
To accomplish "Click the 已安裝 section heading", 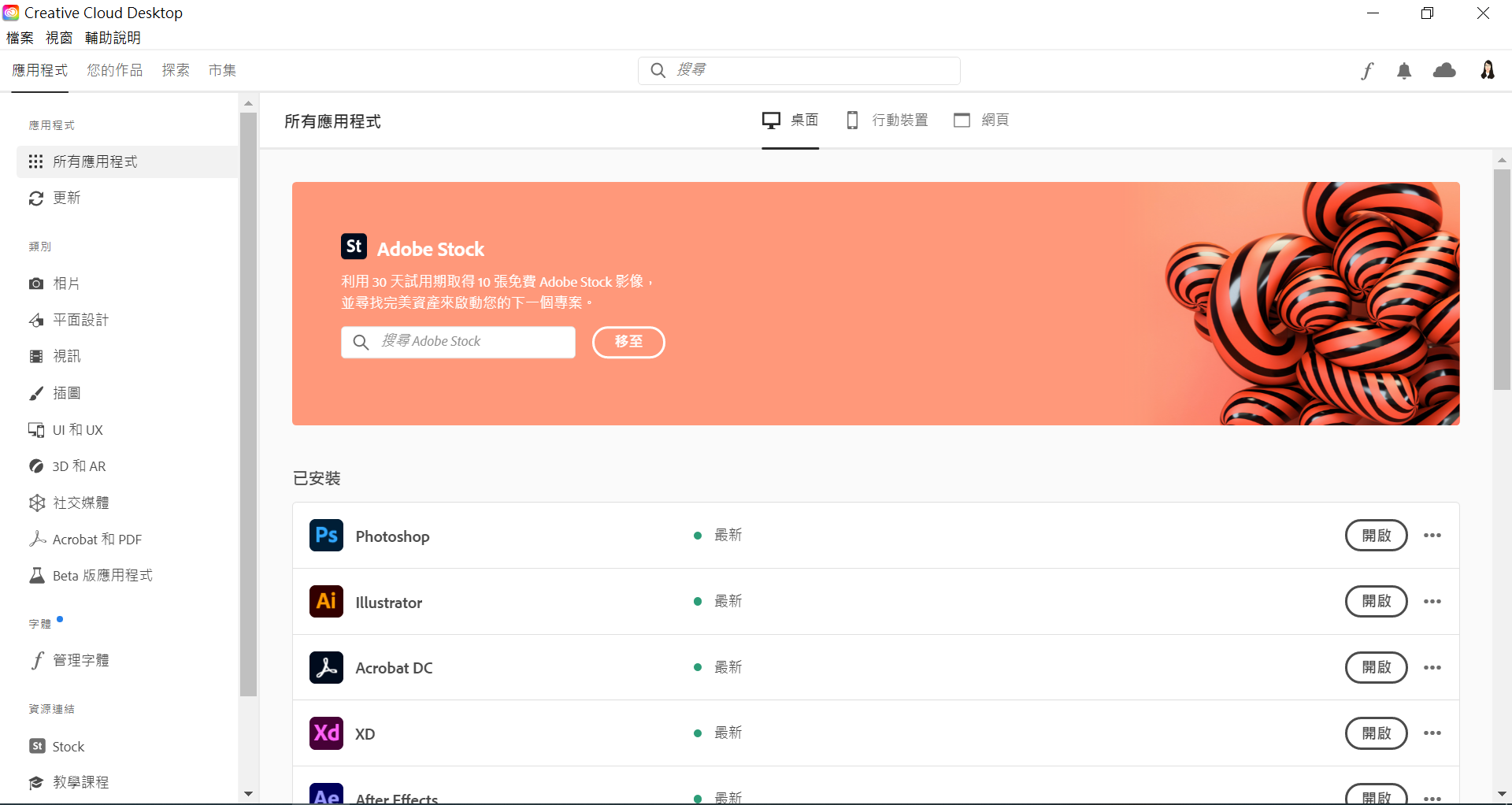I will pos(317,478).
